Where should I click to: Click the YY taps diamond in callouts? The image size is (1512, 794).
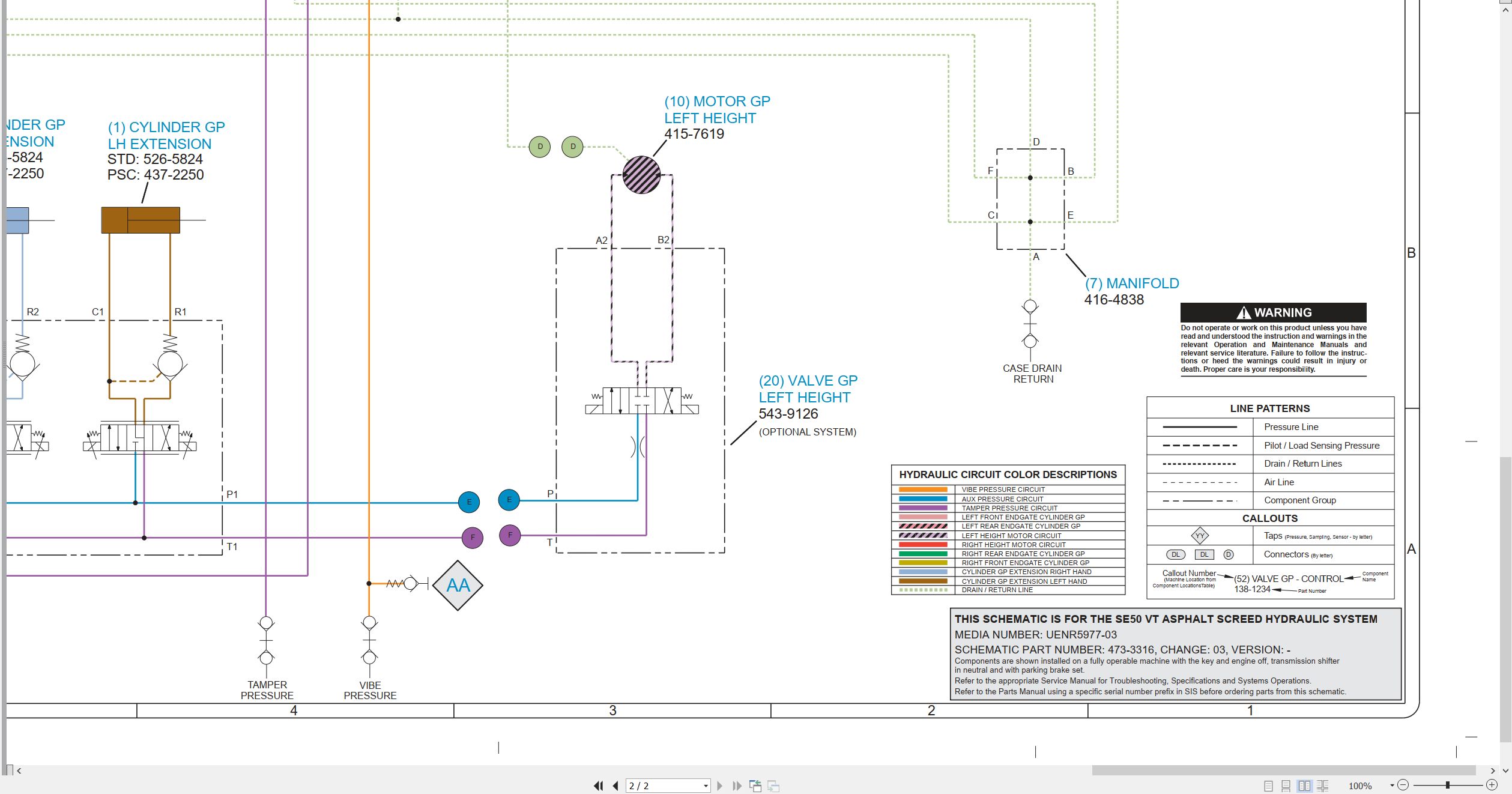click(1199, 536)
